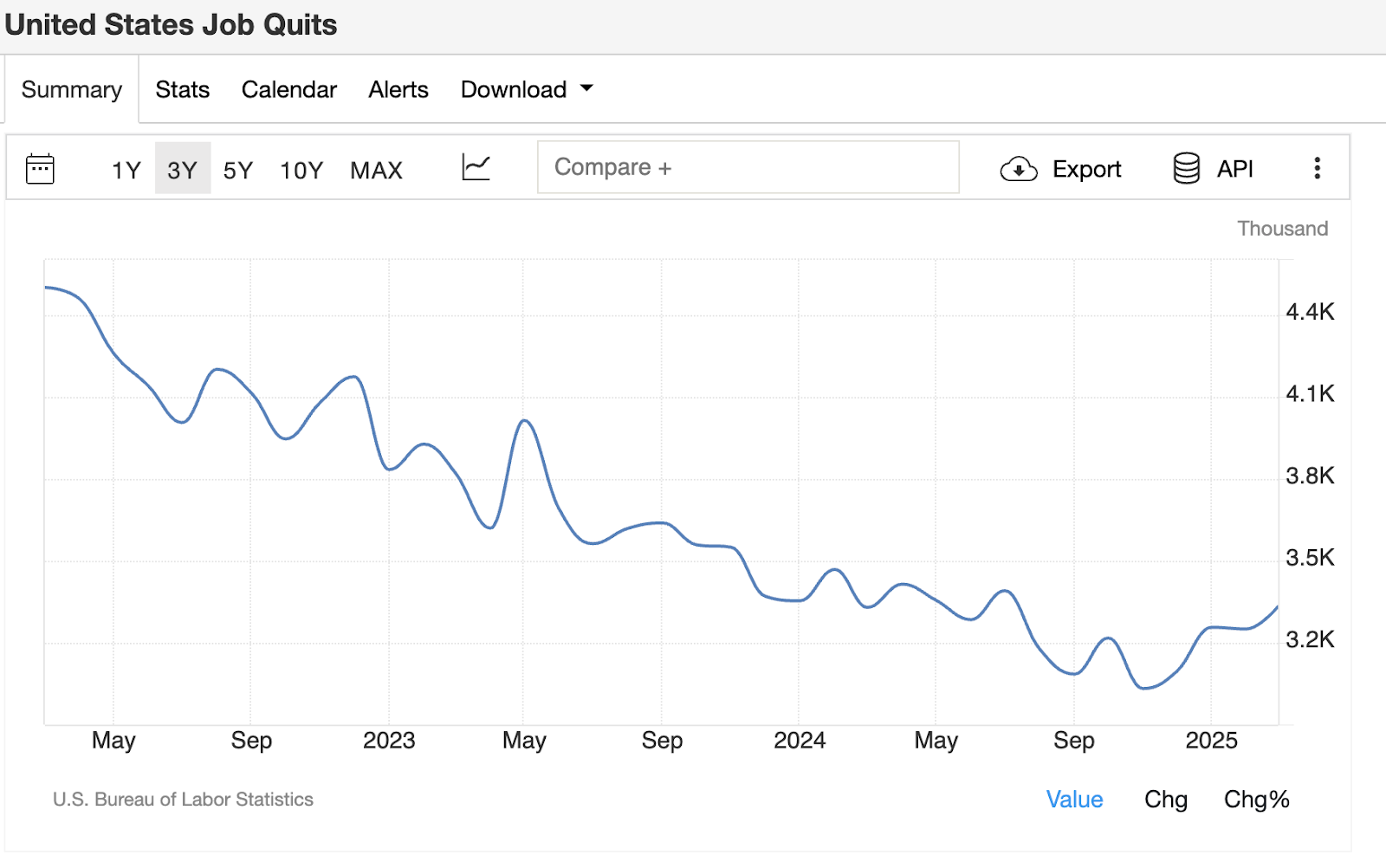Image resolution: width=1386 pixels, height=868 pixels.
Task: Switch the chart to Chg% view
Action: tap(1256, 799)
